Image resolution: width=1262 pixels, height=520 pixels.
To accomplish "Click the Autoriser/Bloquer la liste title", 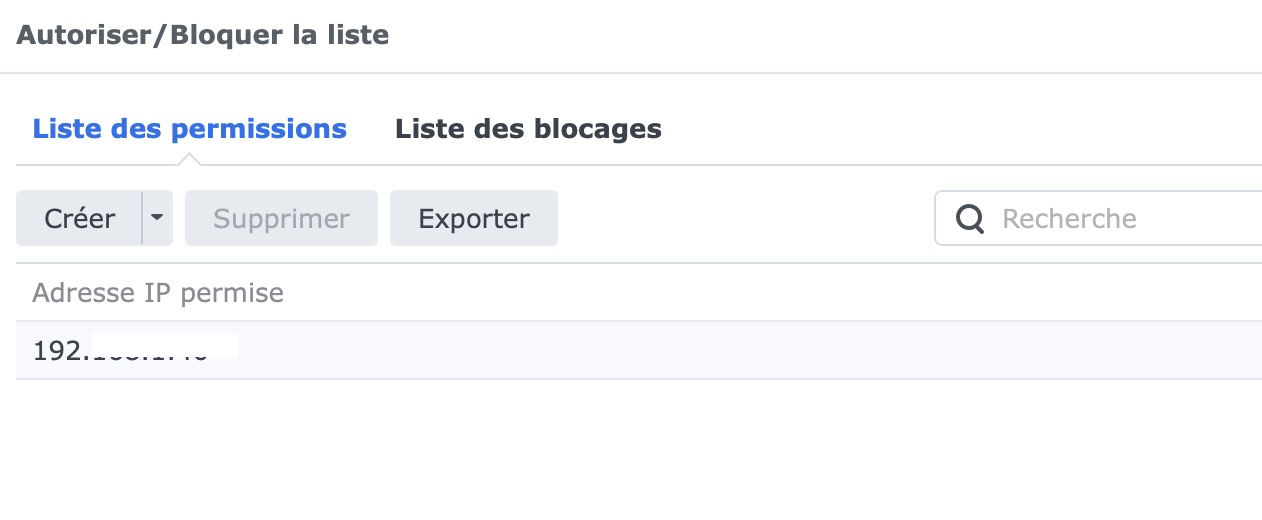I will [203, 36].
